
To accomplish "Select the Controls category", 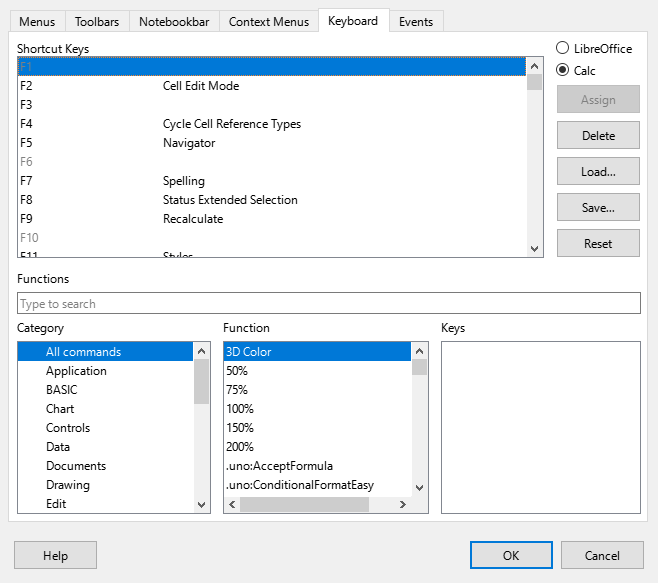I will (105, 428).
